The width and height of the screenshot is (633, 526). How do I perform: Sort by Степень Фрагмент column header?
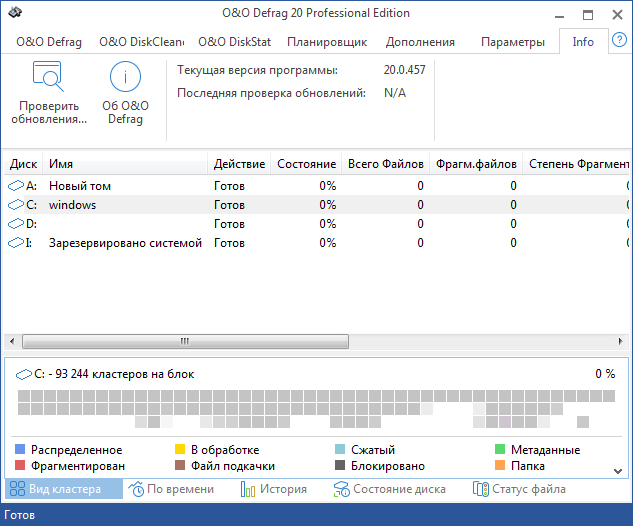(x=577, y=164)
